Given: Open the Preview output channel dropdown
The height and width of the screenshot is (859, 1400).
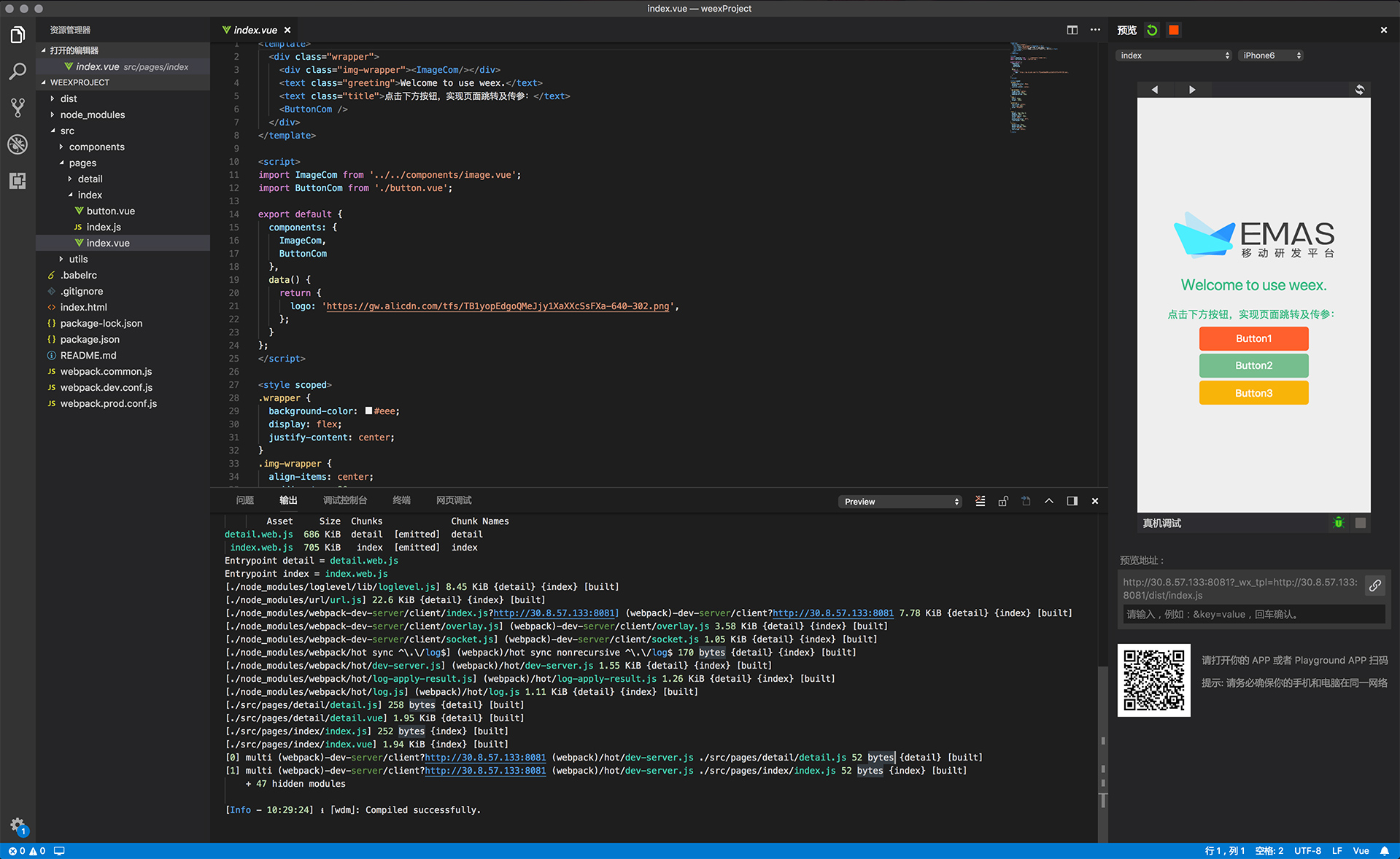Looking at the screenshot, I should 900,502.
